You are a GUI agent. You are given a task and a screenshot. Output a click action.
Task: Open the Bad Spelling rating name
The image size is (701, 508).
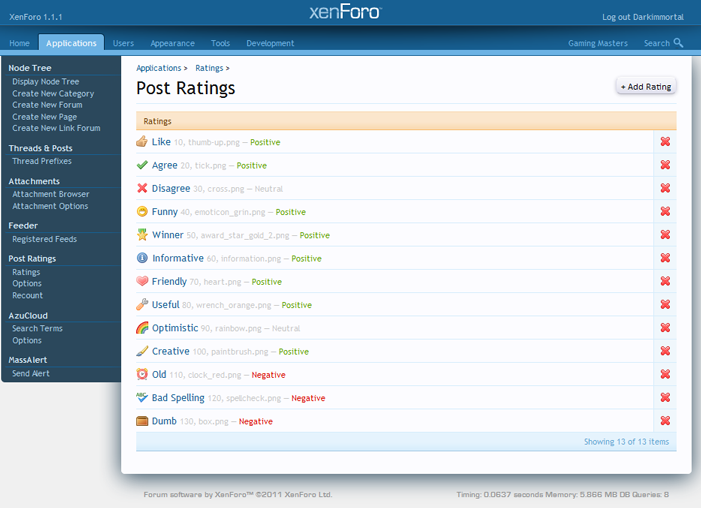pyautogui.click(x=178, y=398)
